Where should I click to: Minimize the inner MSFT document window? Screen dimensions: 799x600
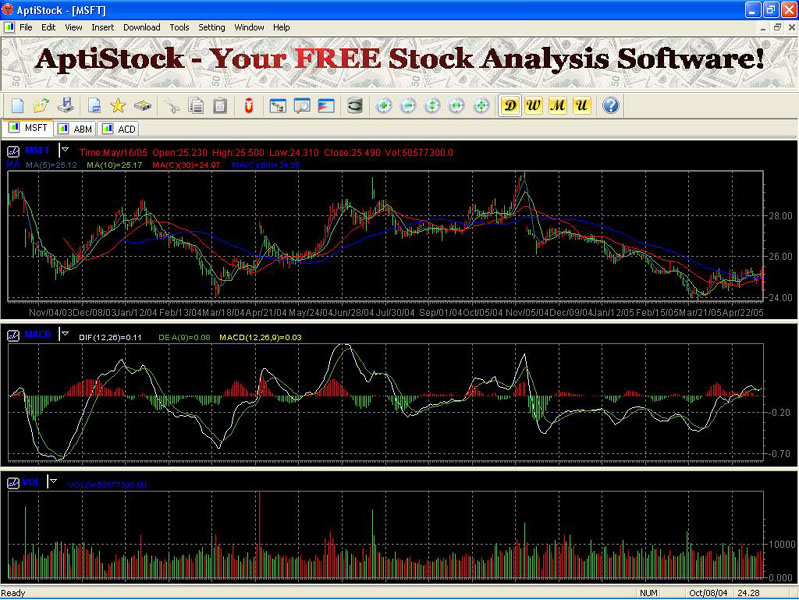pos(763,28)
